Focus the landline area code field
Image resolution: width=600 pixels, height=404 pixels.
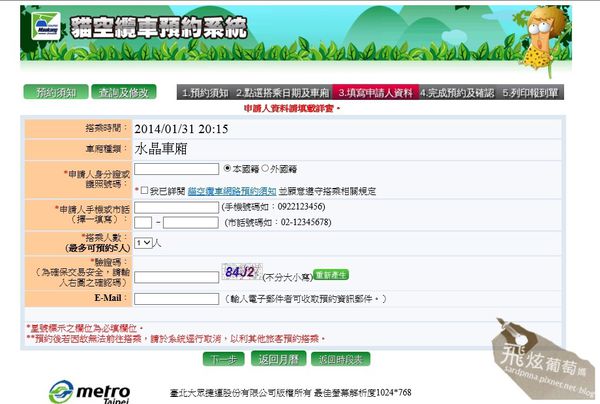pos(143,223)
